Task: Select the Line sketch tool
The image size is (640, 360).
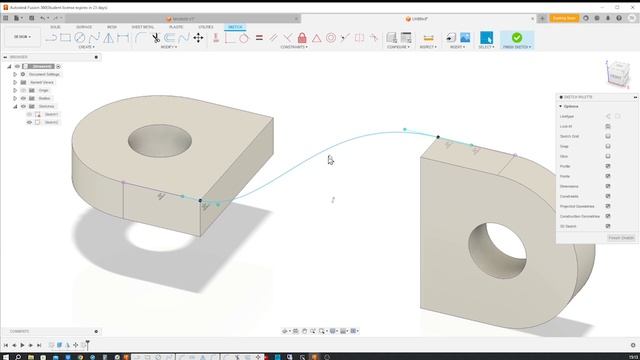Action: click(51, 38)
